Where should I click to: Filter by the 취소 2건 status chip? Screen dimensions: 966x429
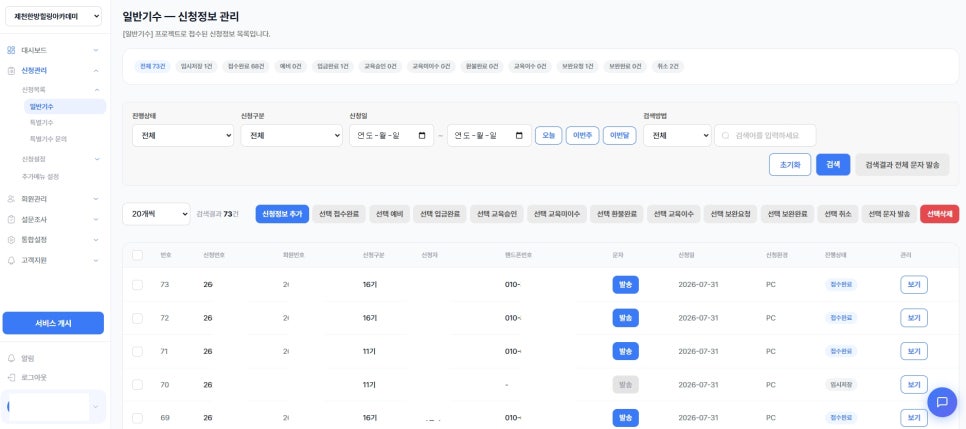[x=668, y=67]
